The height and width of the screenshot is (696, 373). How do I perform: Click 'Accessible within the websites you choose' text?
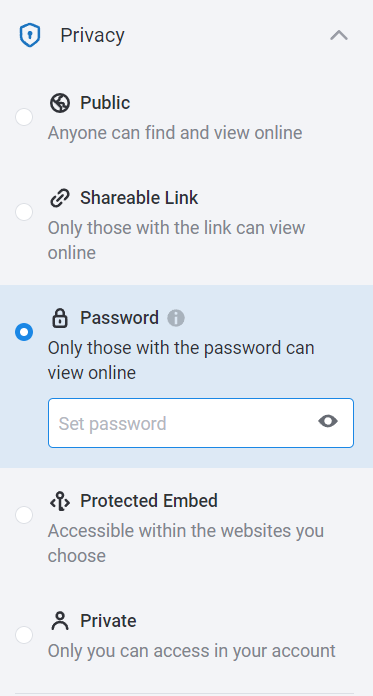(x=186, y=543)
